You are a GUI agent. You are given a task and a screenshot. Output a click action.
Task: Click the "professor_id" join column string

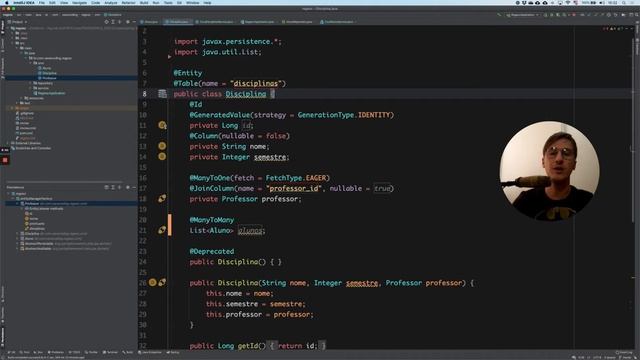pos(294,189)
